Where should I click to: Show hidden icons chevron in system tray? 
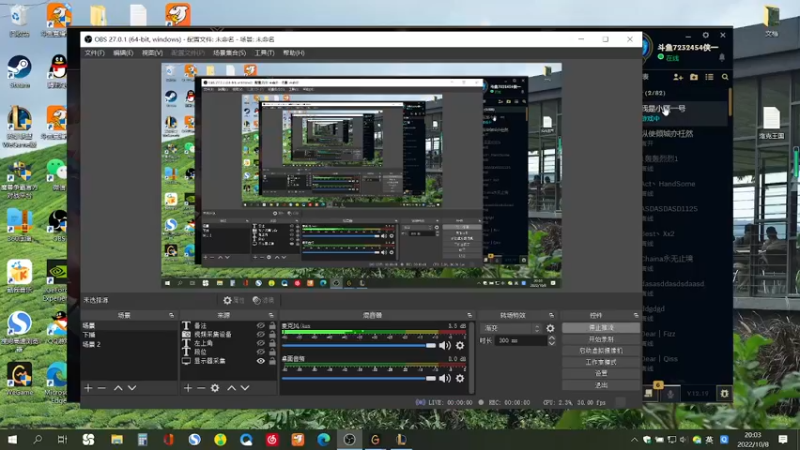pos(634,440)
